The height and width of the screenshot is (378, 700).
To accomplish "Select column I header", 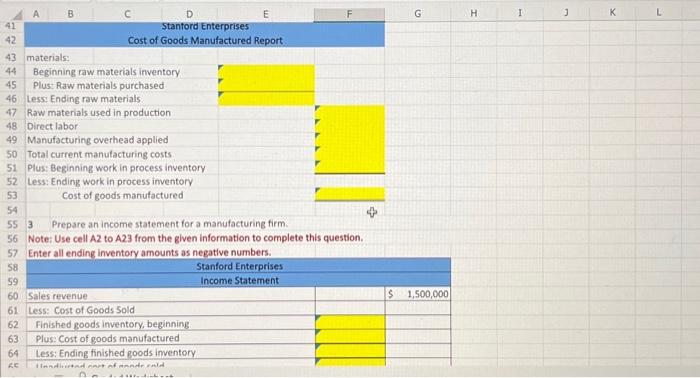I will pos(520,13).
